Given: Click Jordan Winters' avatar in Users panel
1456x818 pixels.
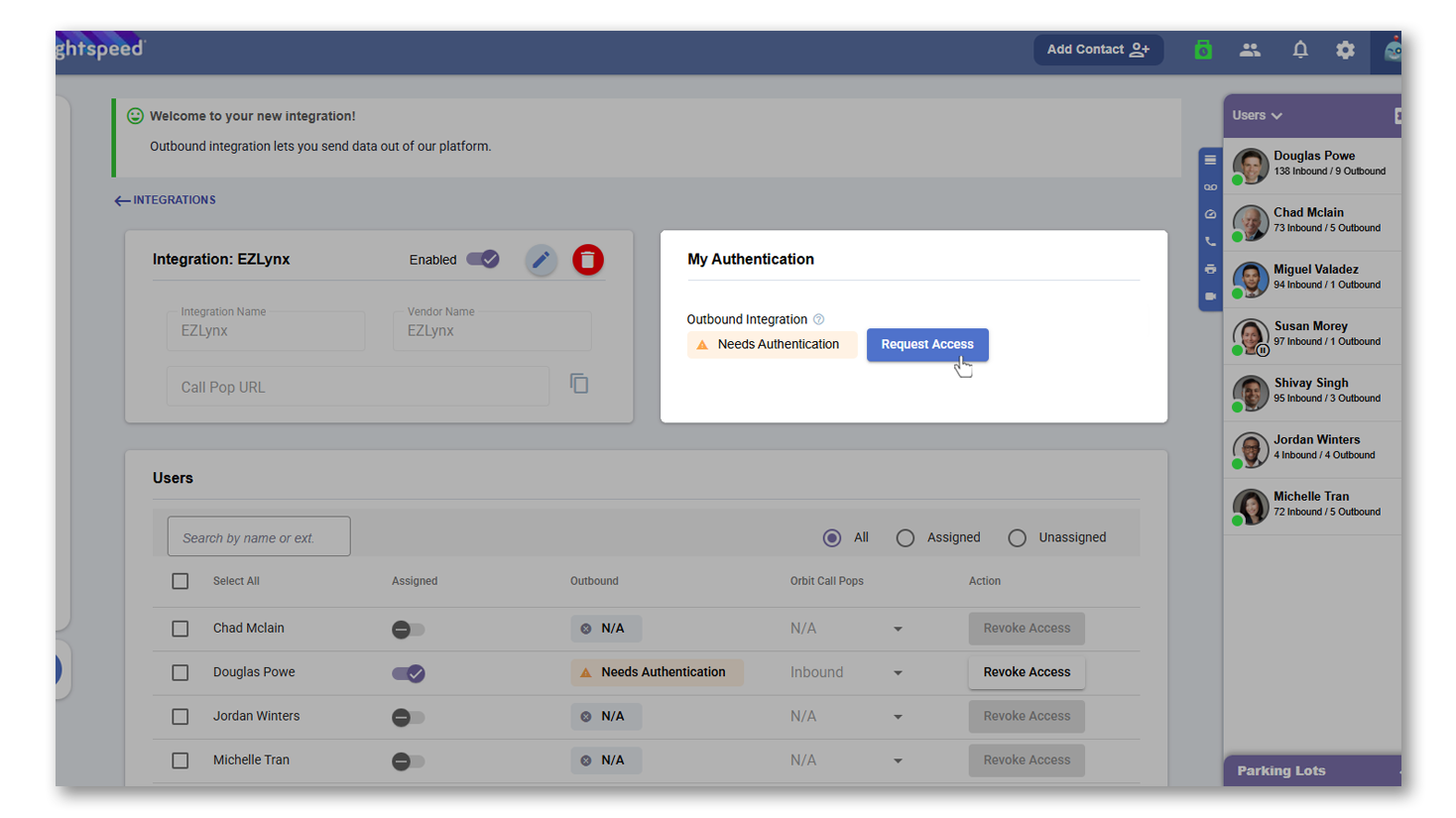Looking at the screenshot, I should coord(1251,449).
